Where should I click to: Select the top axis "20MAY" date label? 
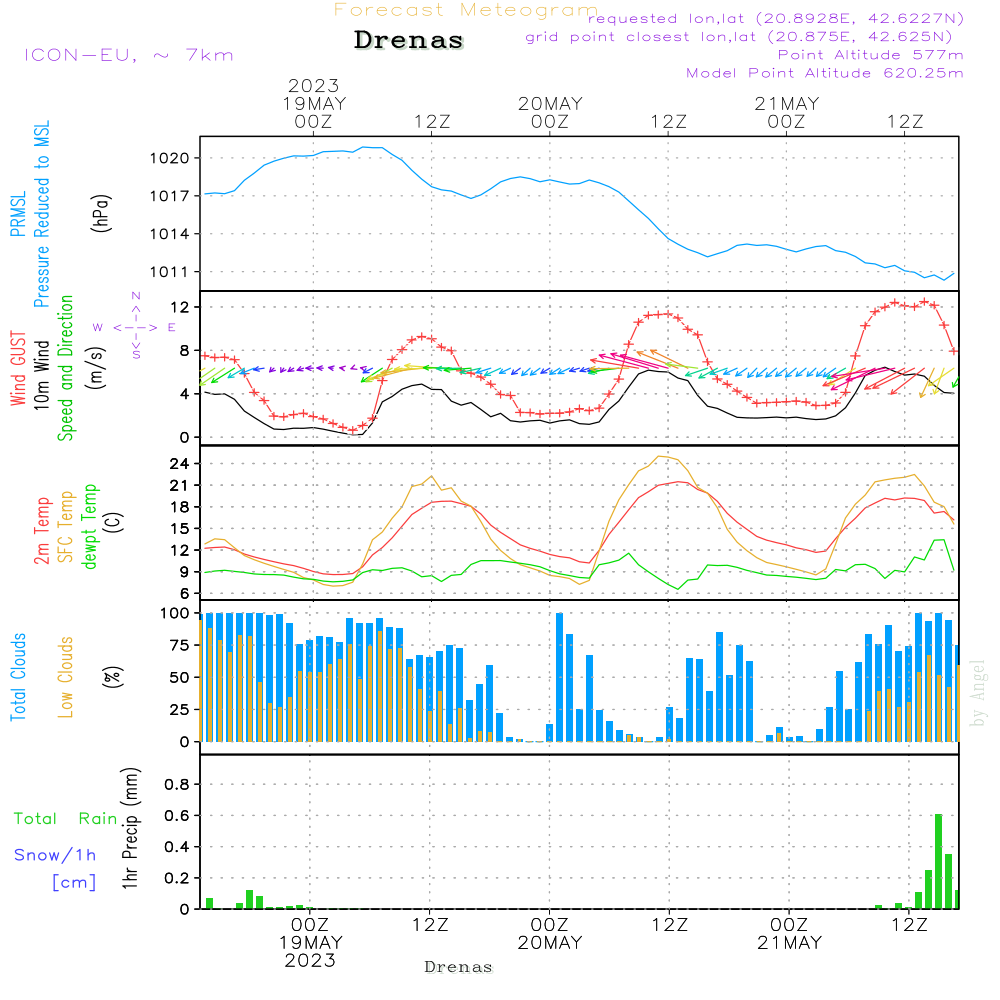click(x=550, y=104)
